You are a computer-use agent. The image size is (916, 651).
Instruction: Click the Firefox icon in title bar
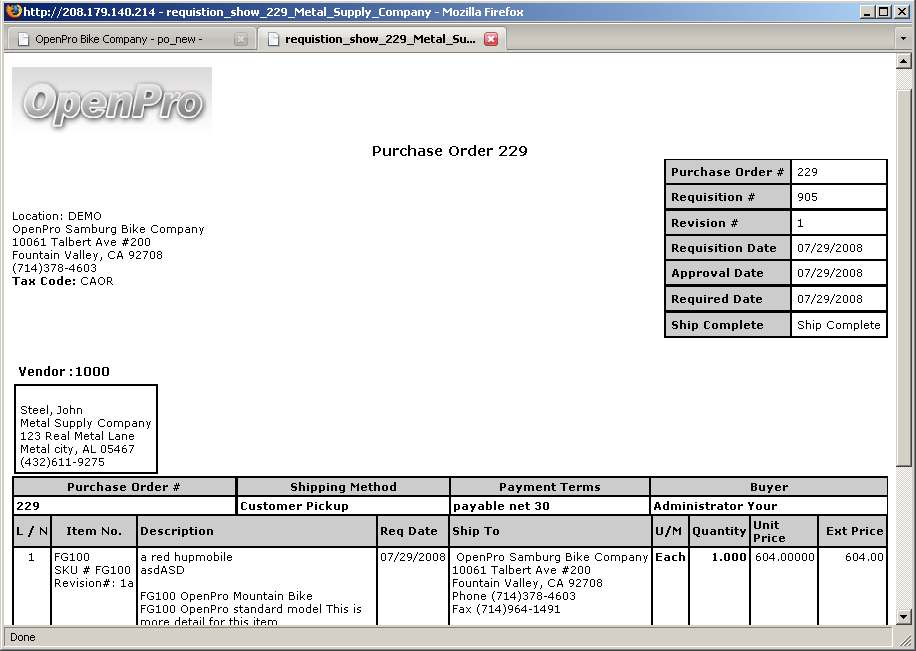click(12, 12)
